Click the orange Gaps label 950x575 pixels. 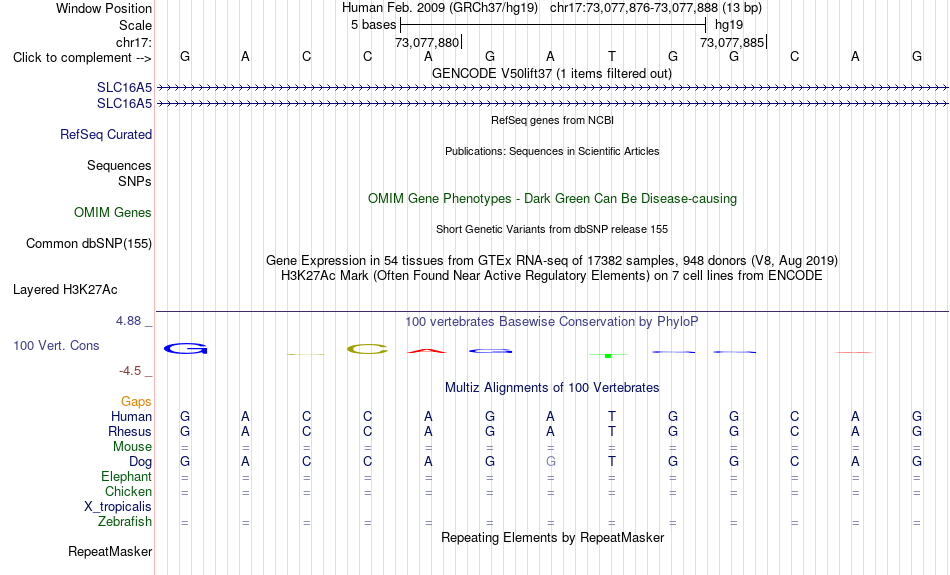tap(136, 402)
